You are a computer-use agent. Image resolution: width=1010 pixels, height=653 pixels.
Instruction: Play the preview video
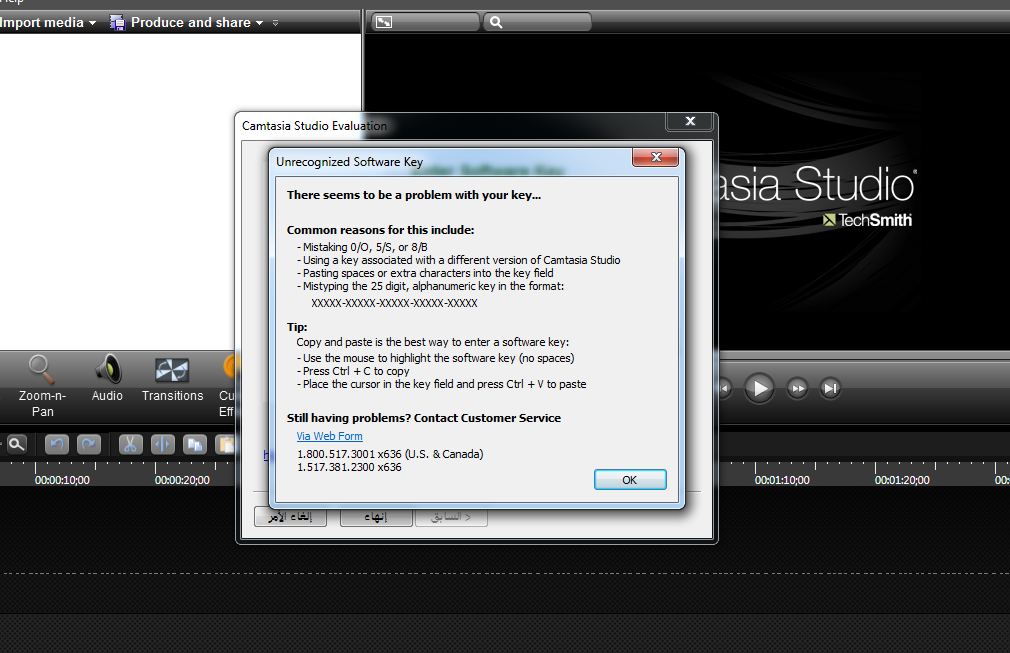tap(759, 388)
